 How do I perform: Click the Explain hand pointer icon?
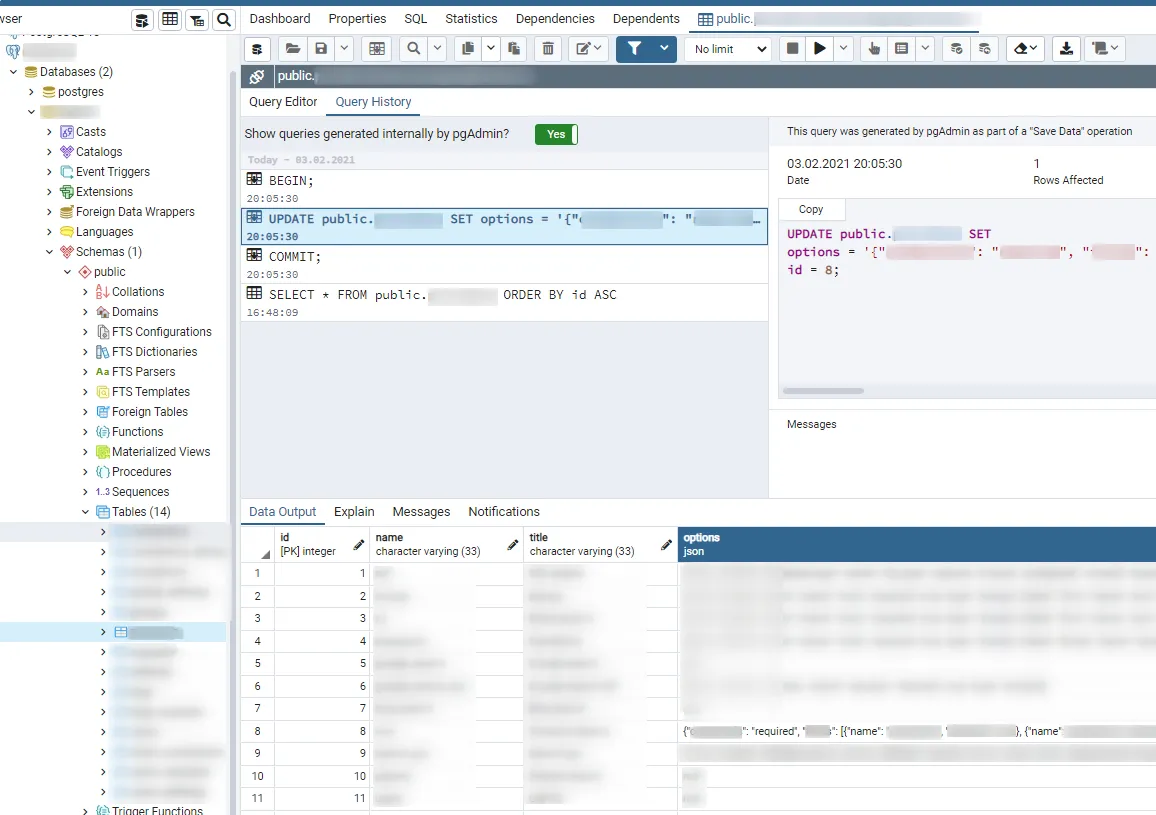point(874,49)
